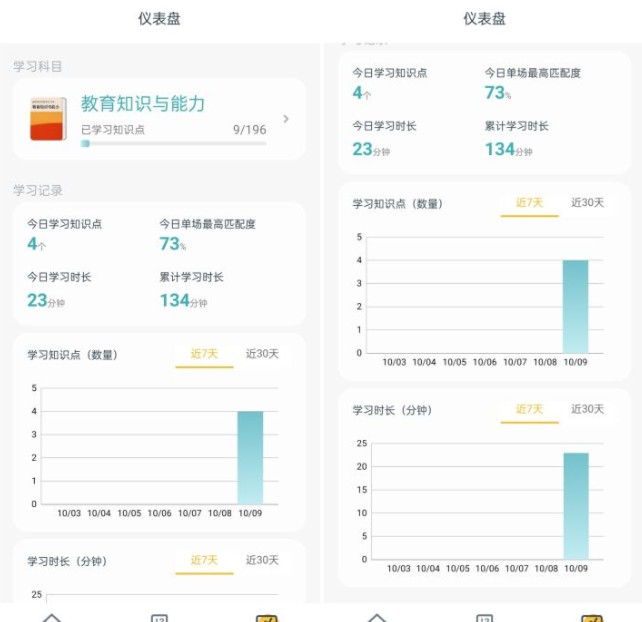Left screen: click the 学习时长（分钟）chart title
Image resolution: width=642 pixels, height=622 pixels.
(x=67, y=561)
